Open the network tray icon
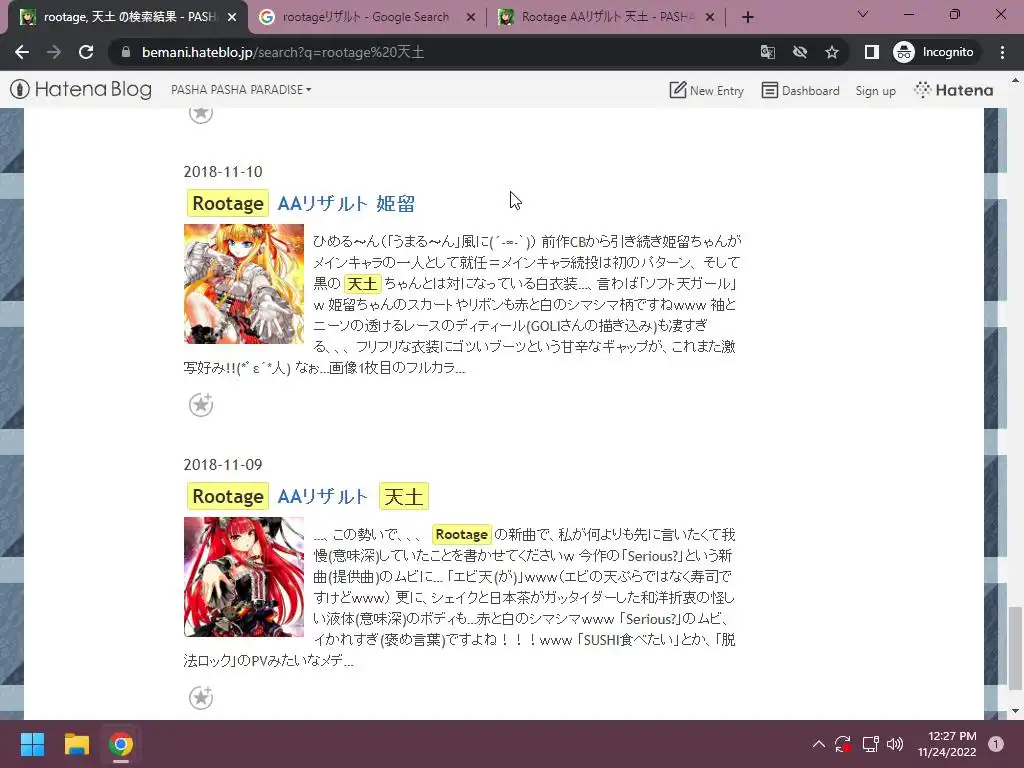This screenshot has height=768, width=1024. [870, 744]
